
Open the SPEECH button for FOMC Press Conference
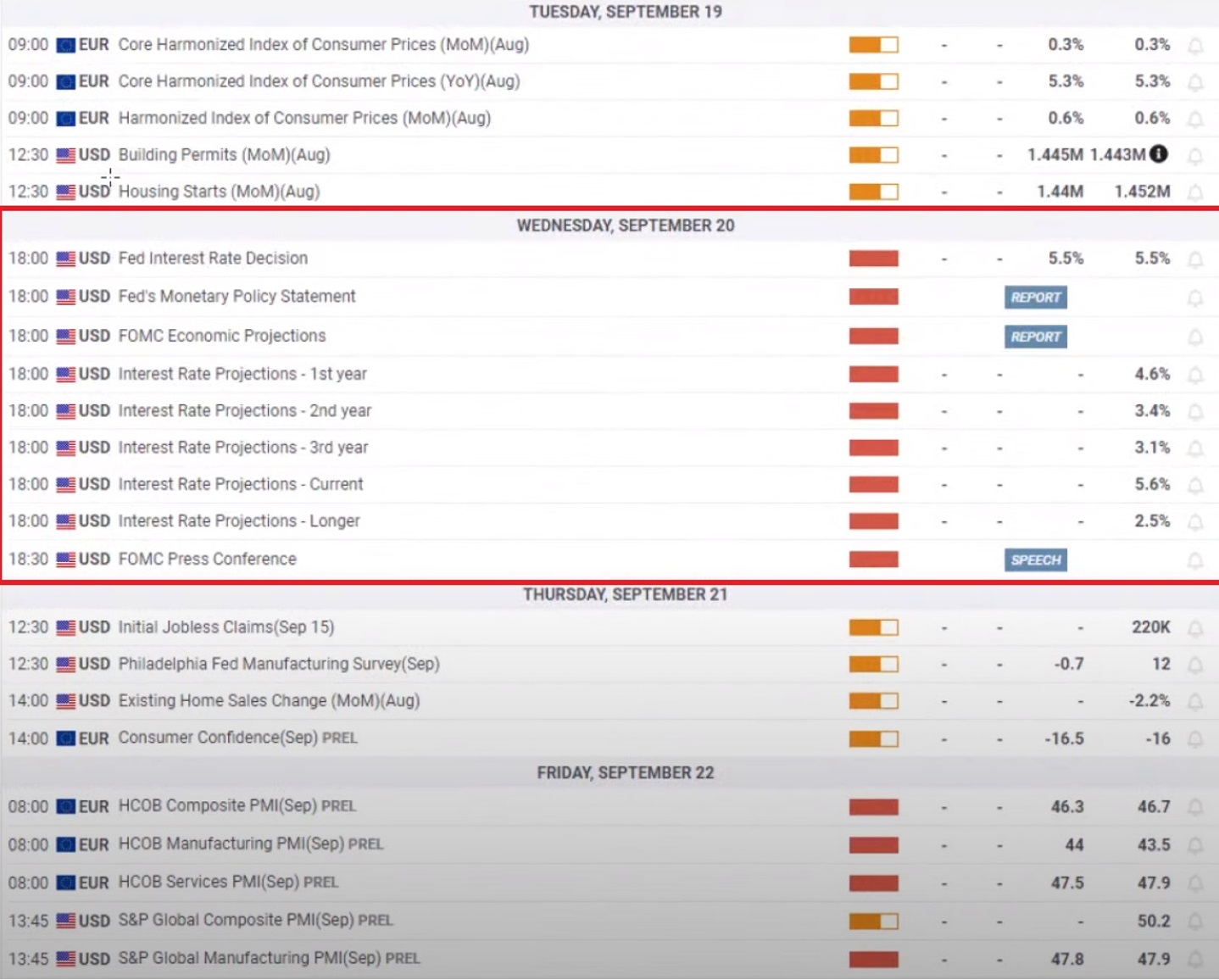(x=1035, y=560)
